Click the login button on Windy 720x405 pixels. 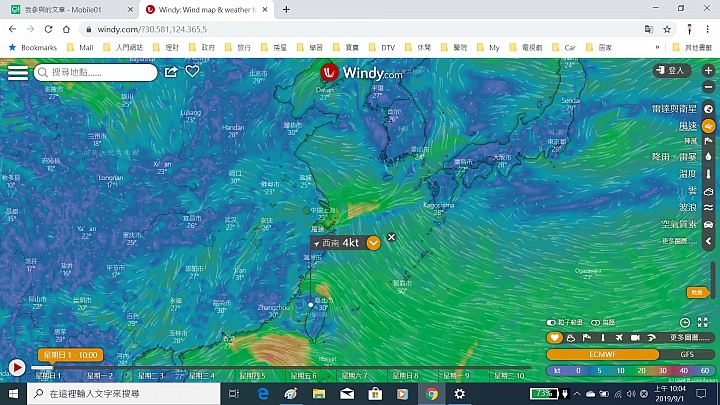(672, 70)
